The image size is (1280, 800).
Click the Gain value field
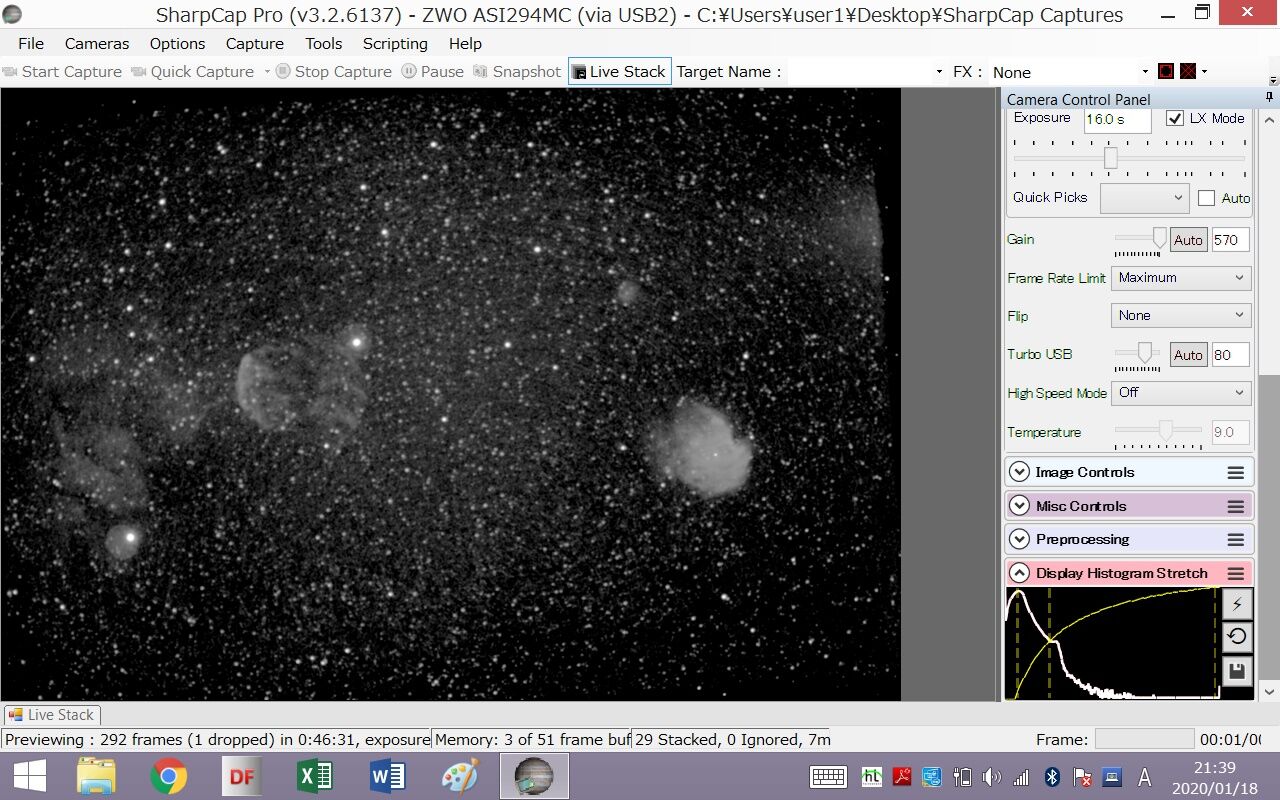click(x=1230, y=240)
